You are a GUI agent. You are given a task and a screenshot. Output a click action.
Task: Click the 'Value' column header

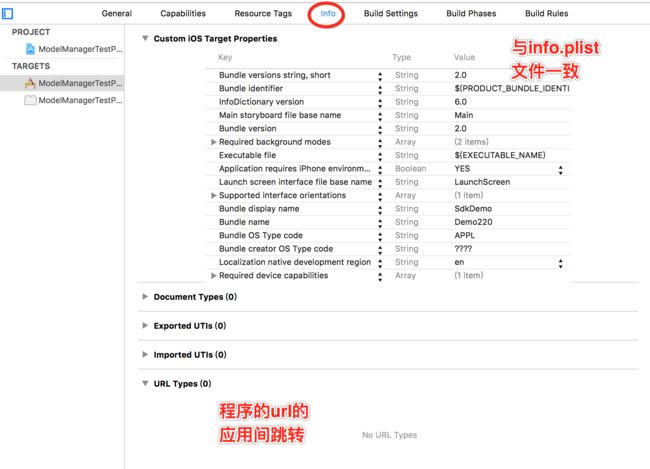coord(464,57)
